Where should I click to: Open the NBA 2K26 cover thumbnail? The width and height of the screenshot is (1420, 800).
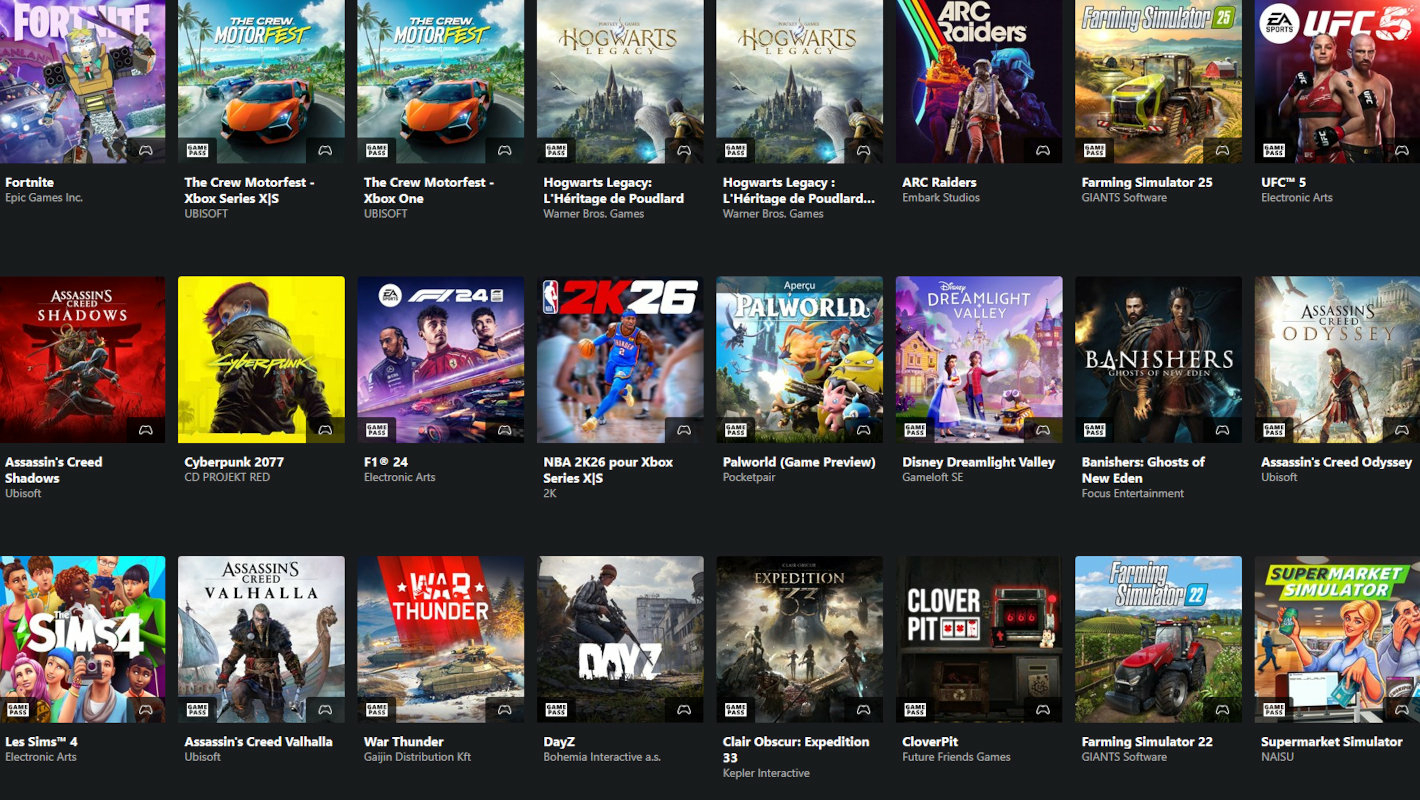[x=619, y=360]
